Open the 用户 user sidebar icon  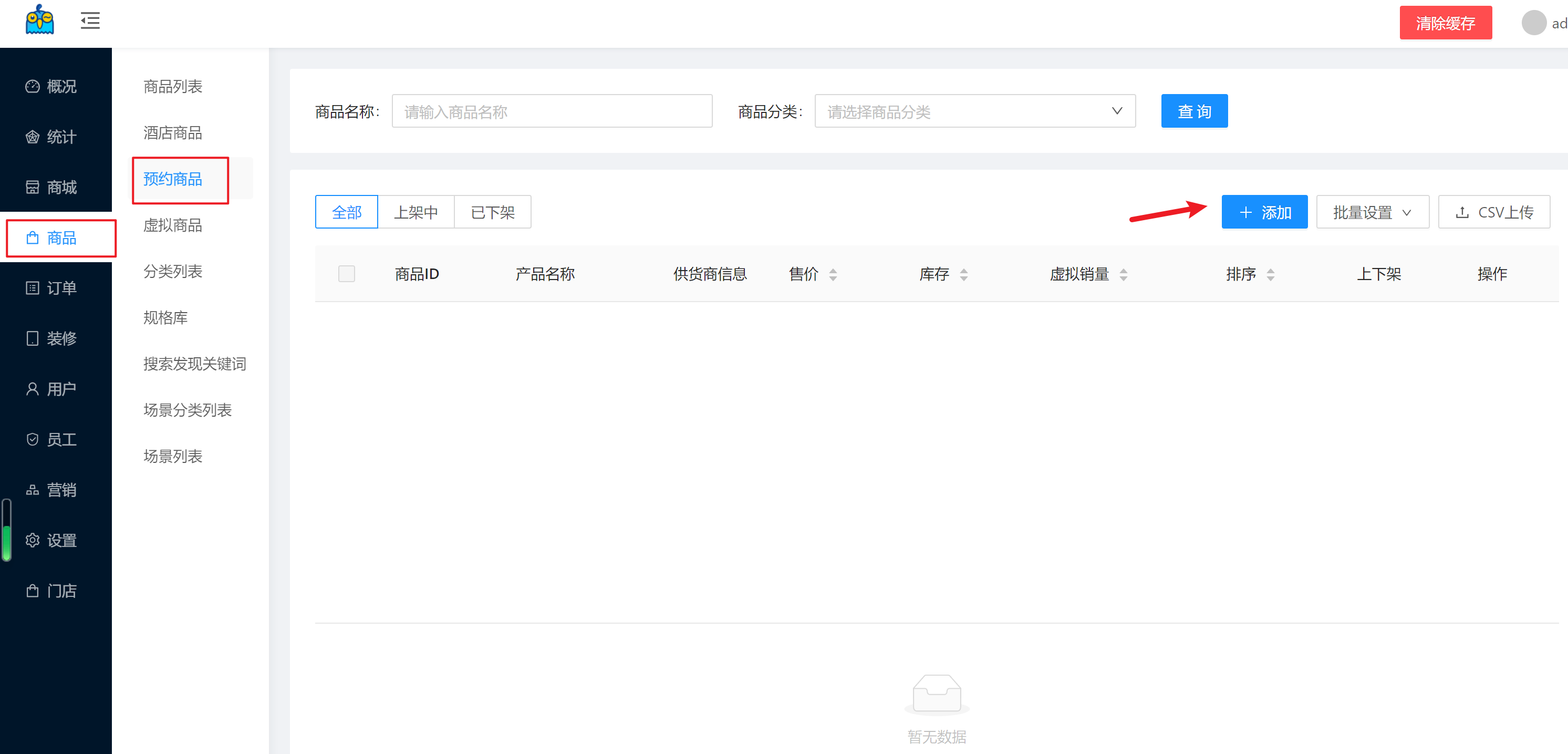tap(32, 389)
